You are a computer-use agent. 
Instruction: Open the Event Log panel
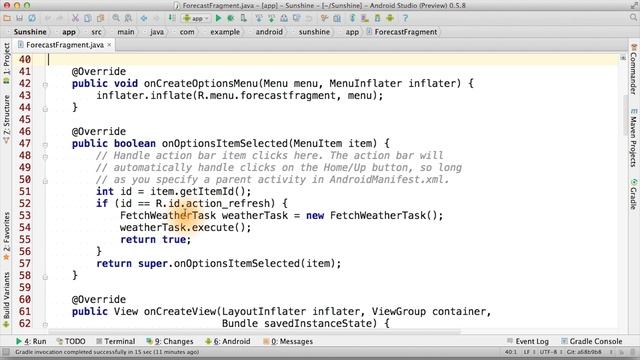pyautogui.click(x=527, y=341)
